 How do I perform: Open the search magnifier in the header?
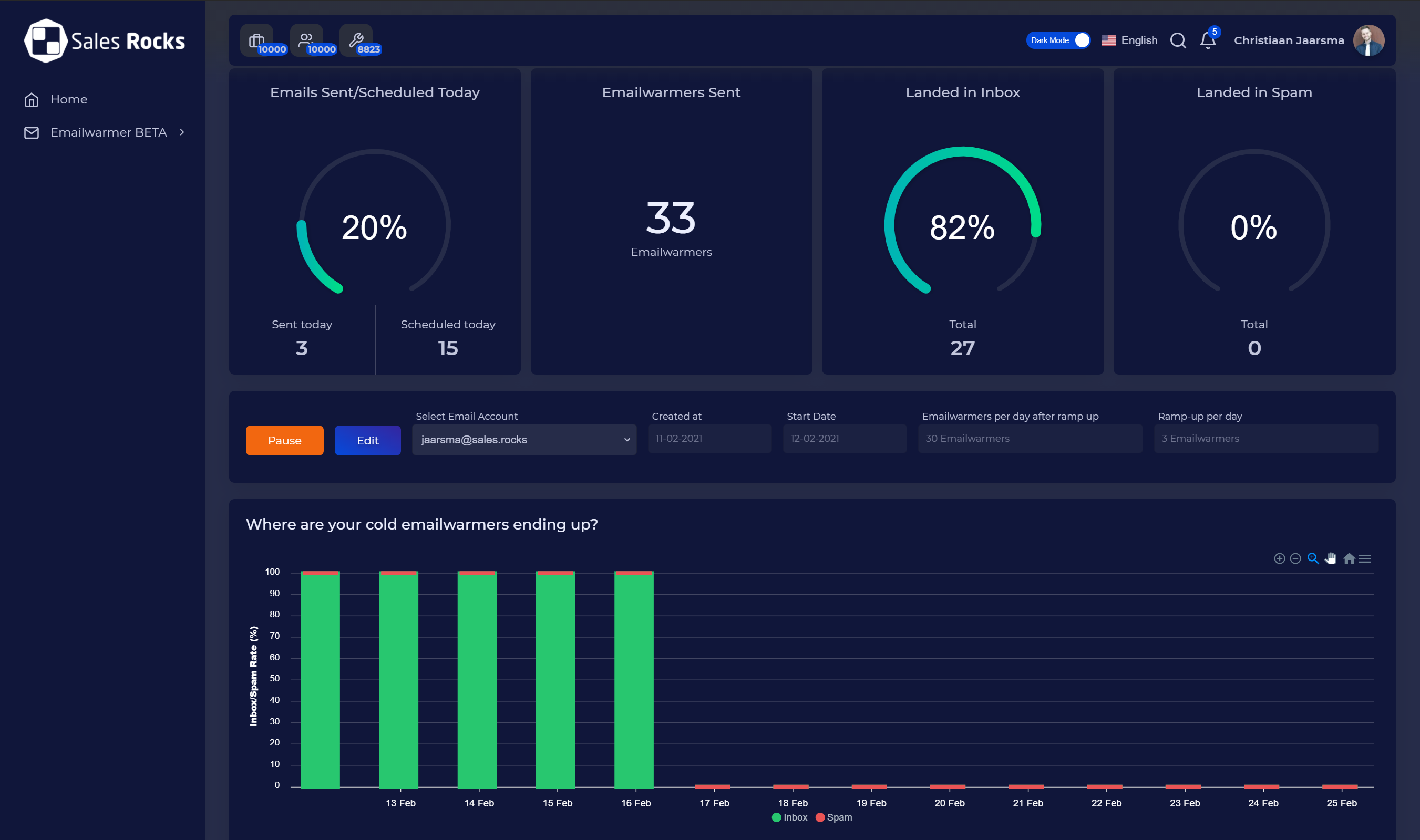pos(1178,40)
